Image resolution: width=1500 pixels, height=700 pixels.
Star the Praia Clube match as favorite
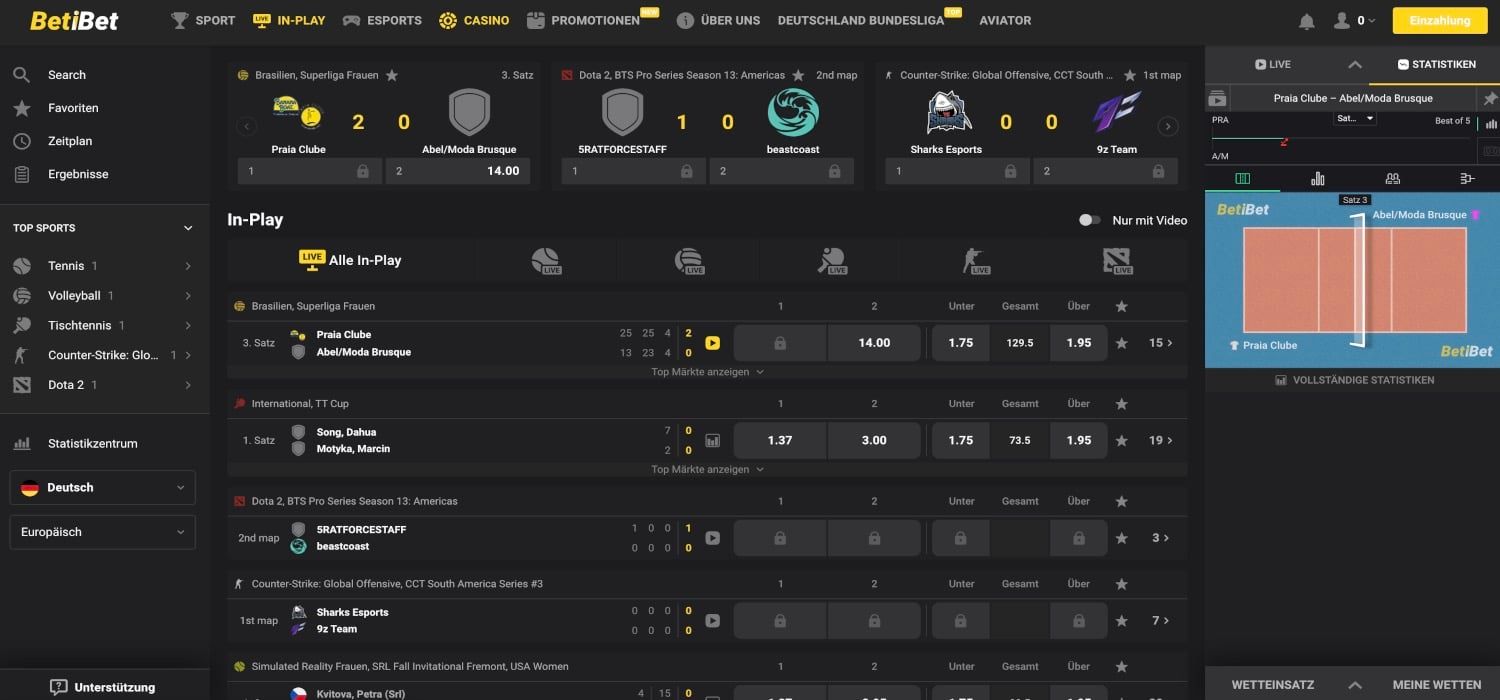(x=1121, y=343)
